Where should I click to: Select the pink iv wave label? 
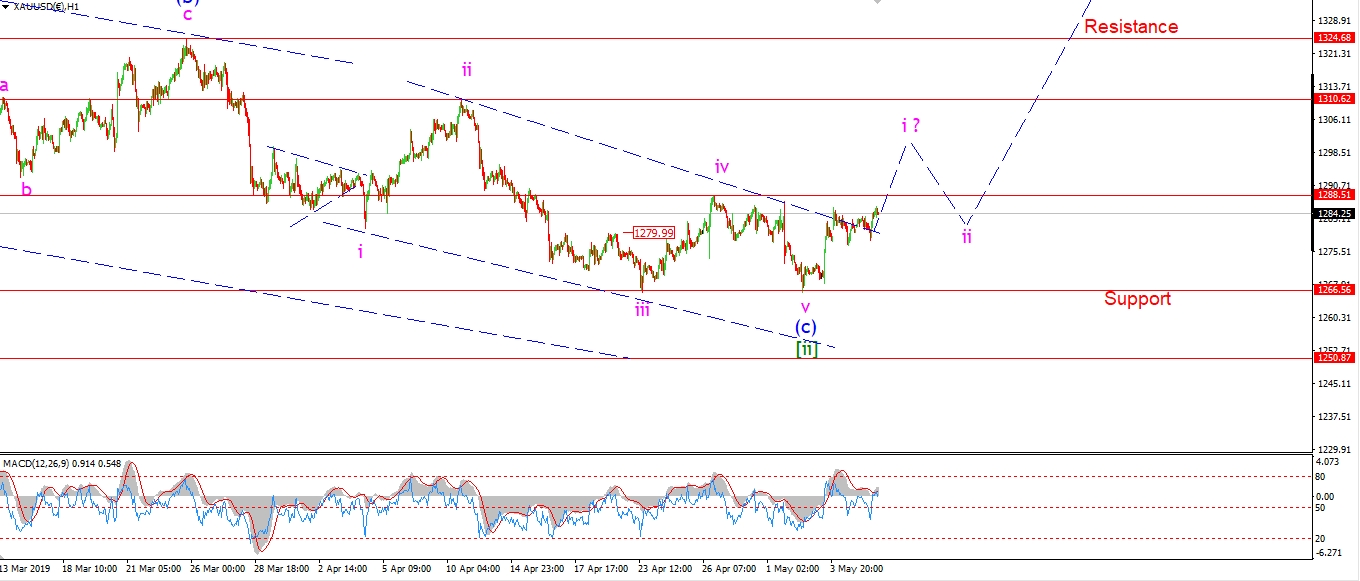click(723, 166)
